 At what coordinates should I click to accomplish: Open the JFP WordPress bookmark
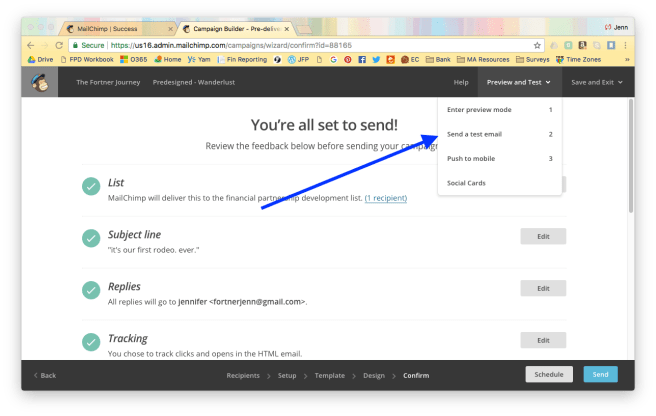pos(298,59)
